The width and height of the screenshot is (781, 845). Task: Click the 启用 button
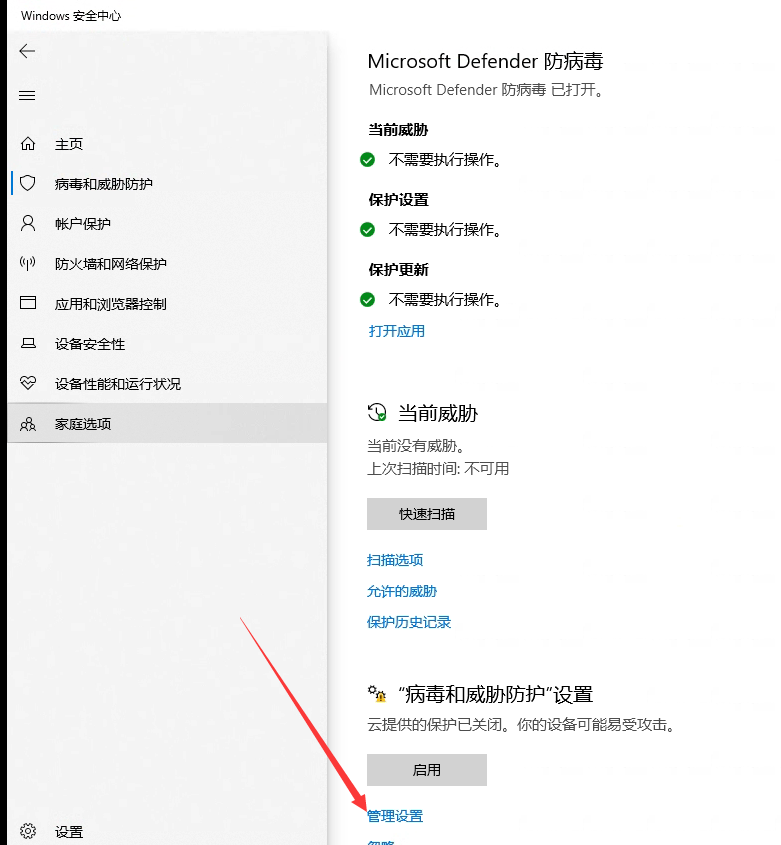point(427,770)
